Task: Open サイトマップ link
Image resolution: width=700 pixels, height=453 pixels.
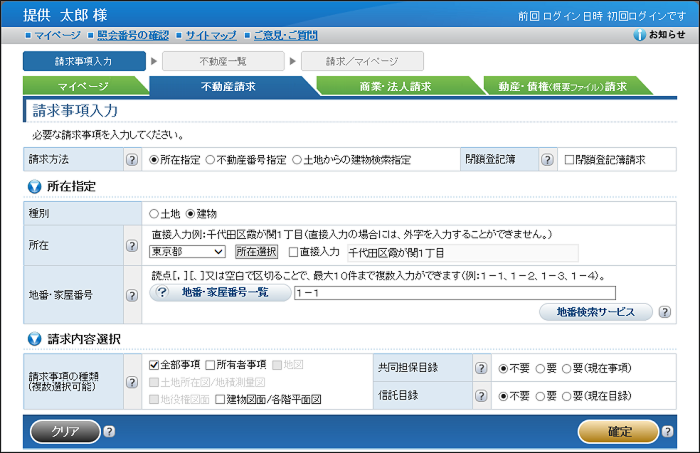Action: (x=211, y=35)
